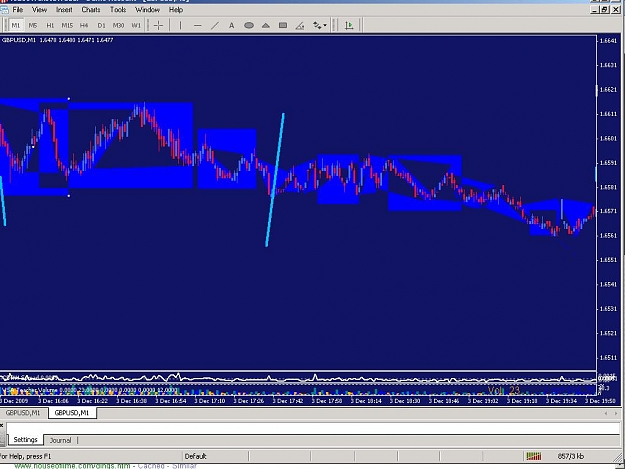This screenshot has width=625, height=469.
Task: Open the Tools menu
Action: click(x=118, y=10)
